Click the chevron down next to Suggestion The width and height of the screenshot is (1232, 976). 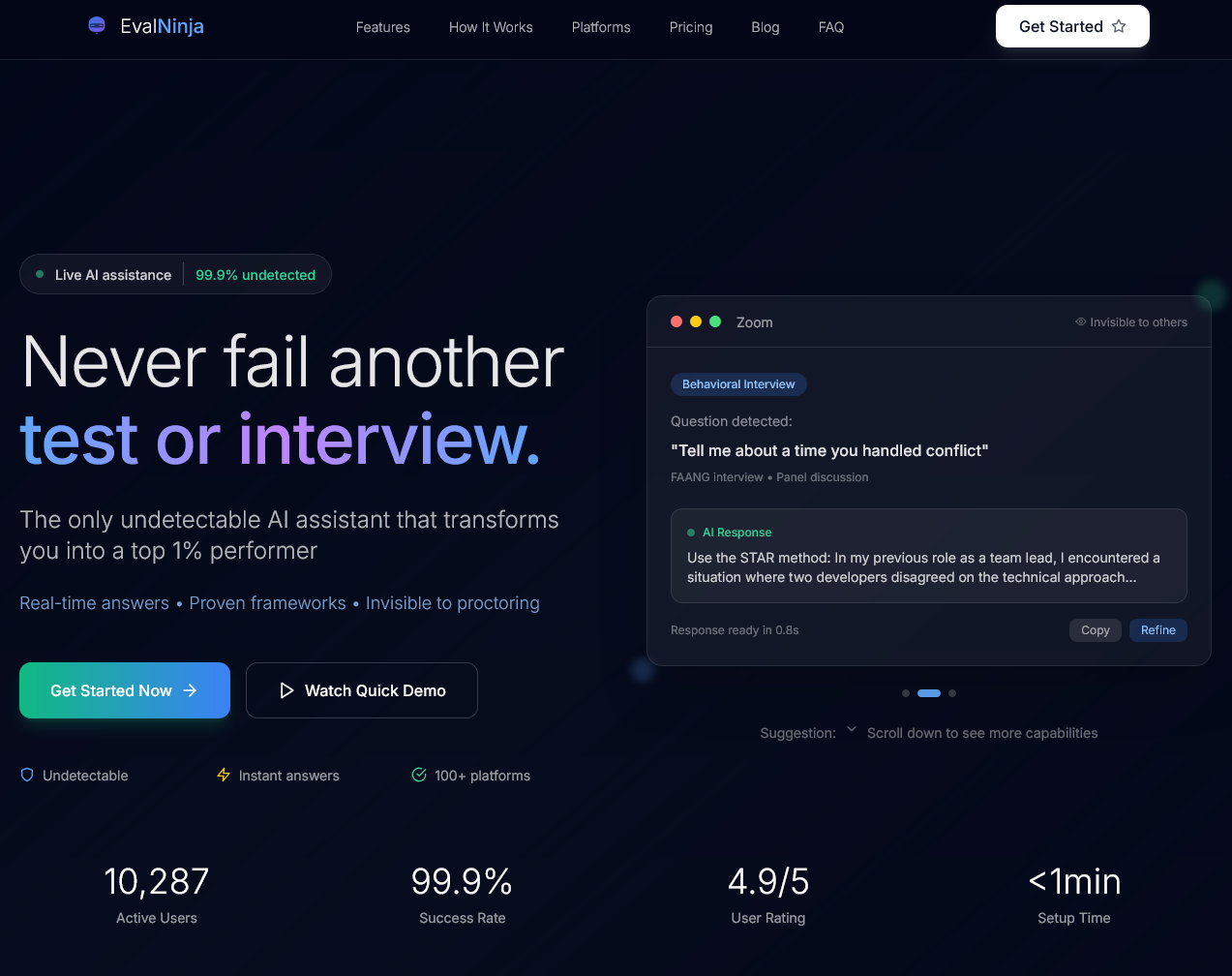852,729
